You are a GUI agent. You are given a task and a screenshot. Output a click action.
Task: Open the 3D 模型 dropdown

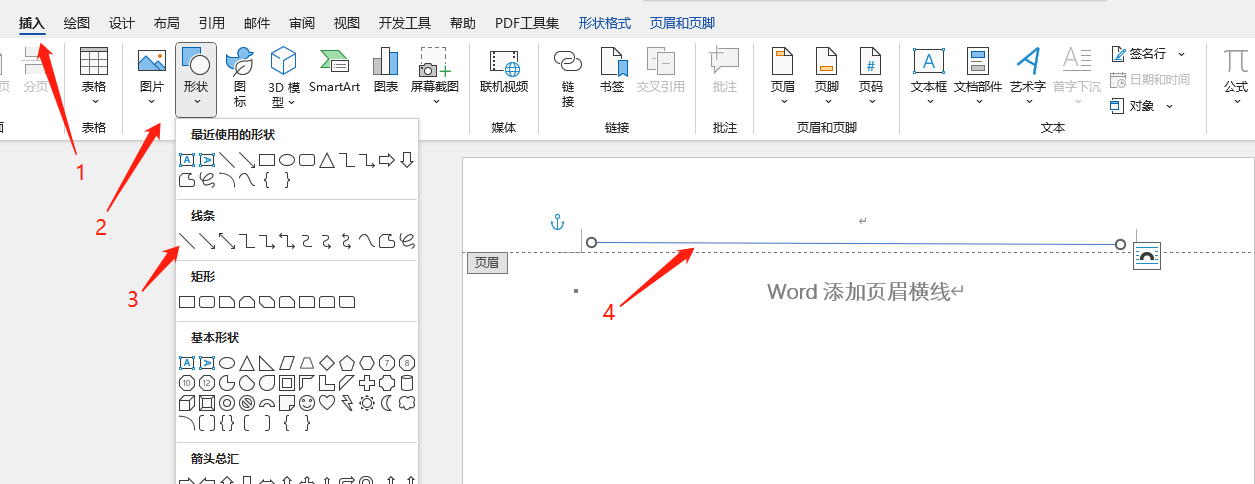284,77
